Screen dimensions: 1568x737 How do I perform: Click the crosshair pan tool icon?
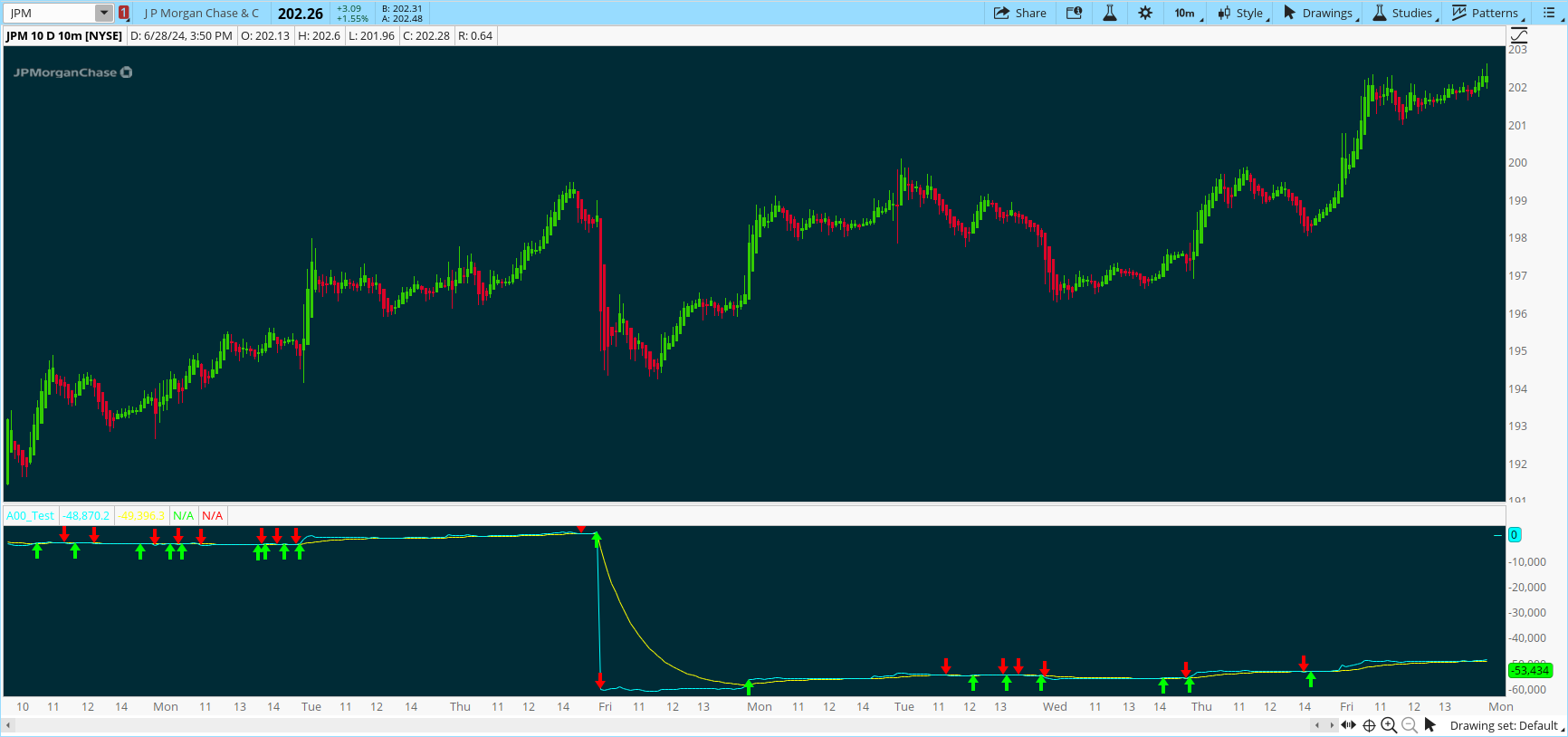click(1369, 725)
